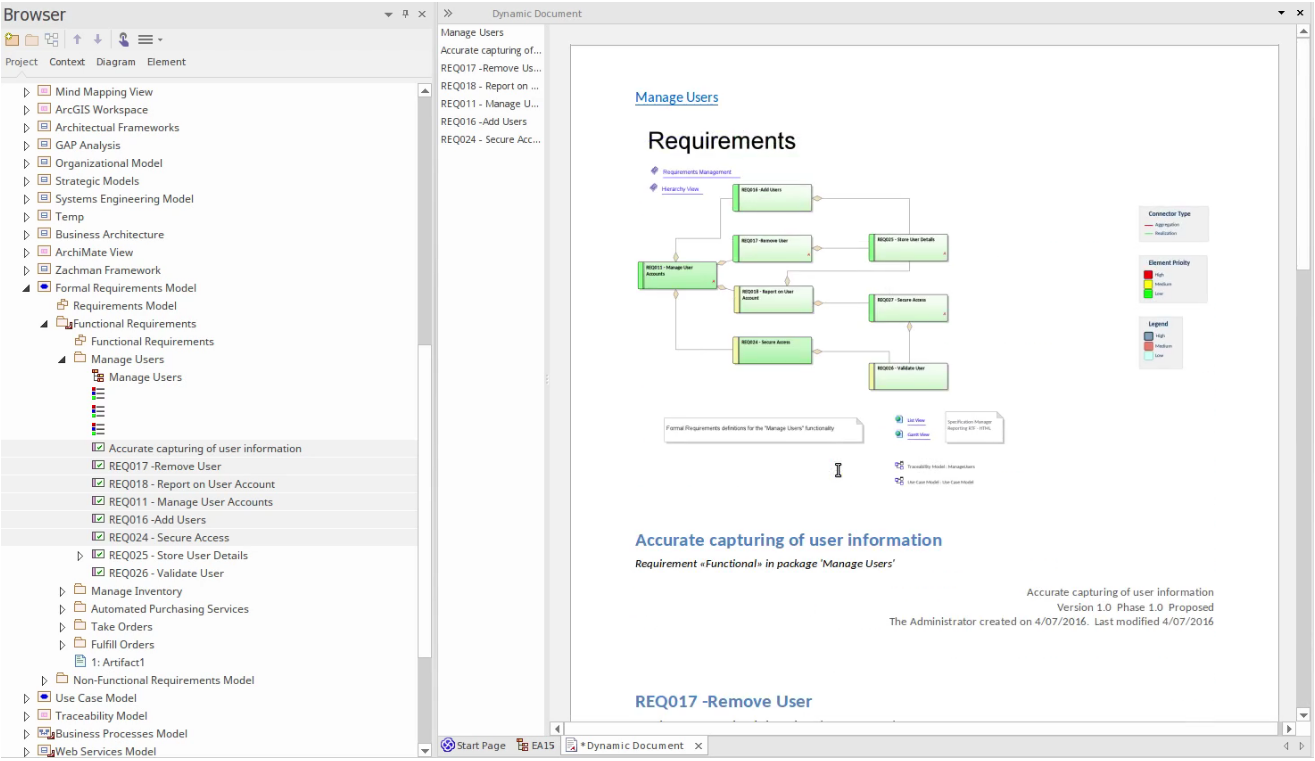Click the New Model from Pattern icon
Viewport: 1315px width, 761px height.
click(12, 40)
